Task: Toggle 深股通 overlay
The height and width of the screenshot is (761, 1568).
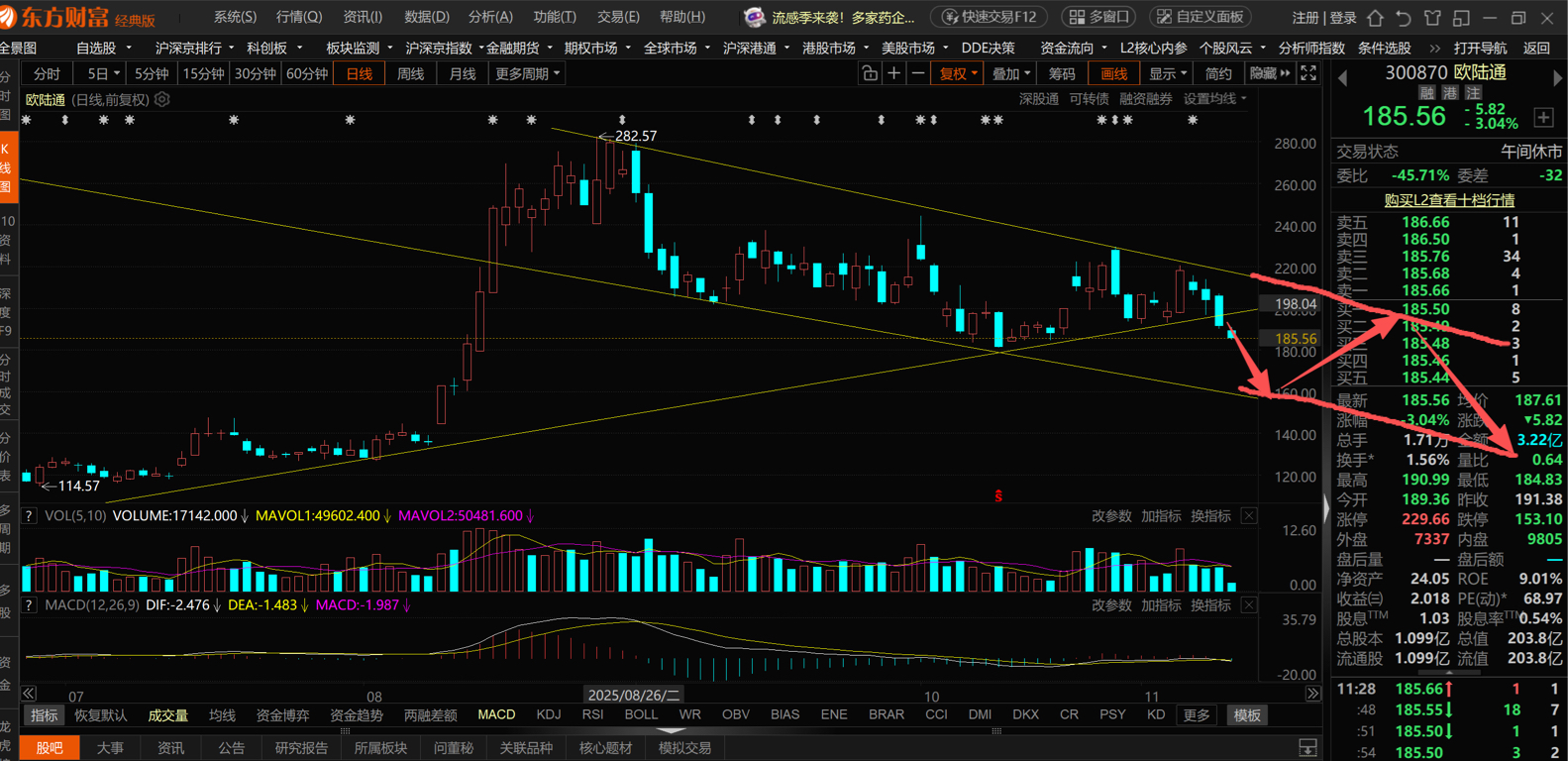Action: [1039, 99]
